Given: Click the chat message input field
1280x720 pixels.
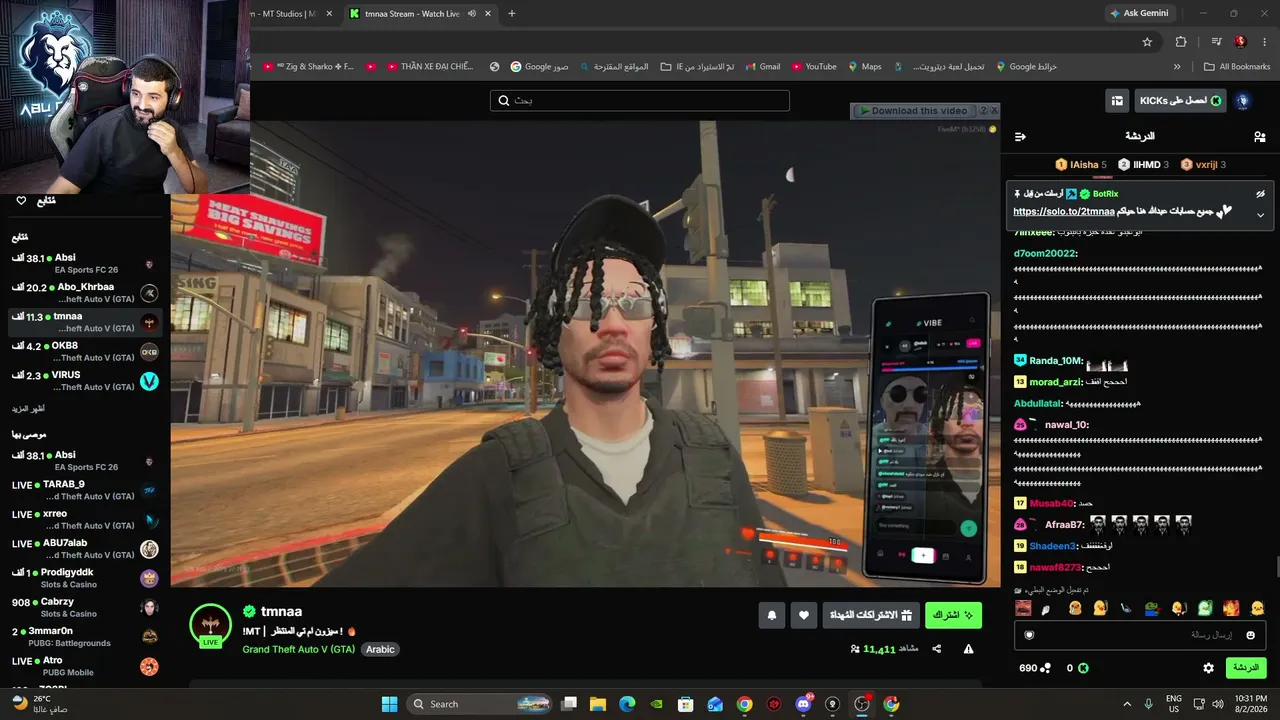Looking at the screenshot, I should click(x=1140, y=635).
